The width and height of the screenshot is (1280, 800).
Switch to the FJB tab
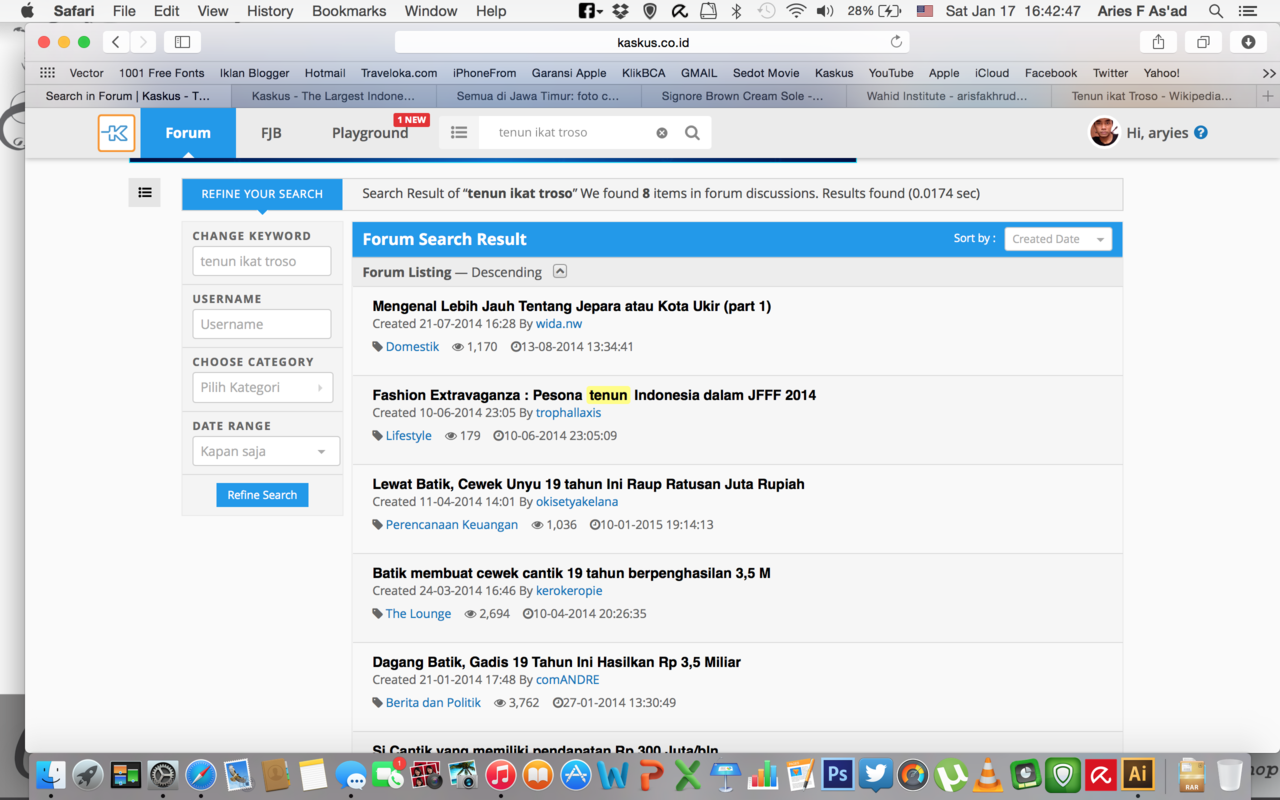click(271, 132)
